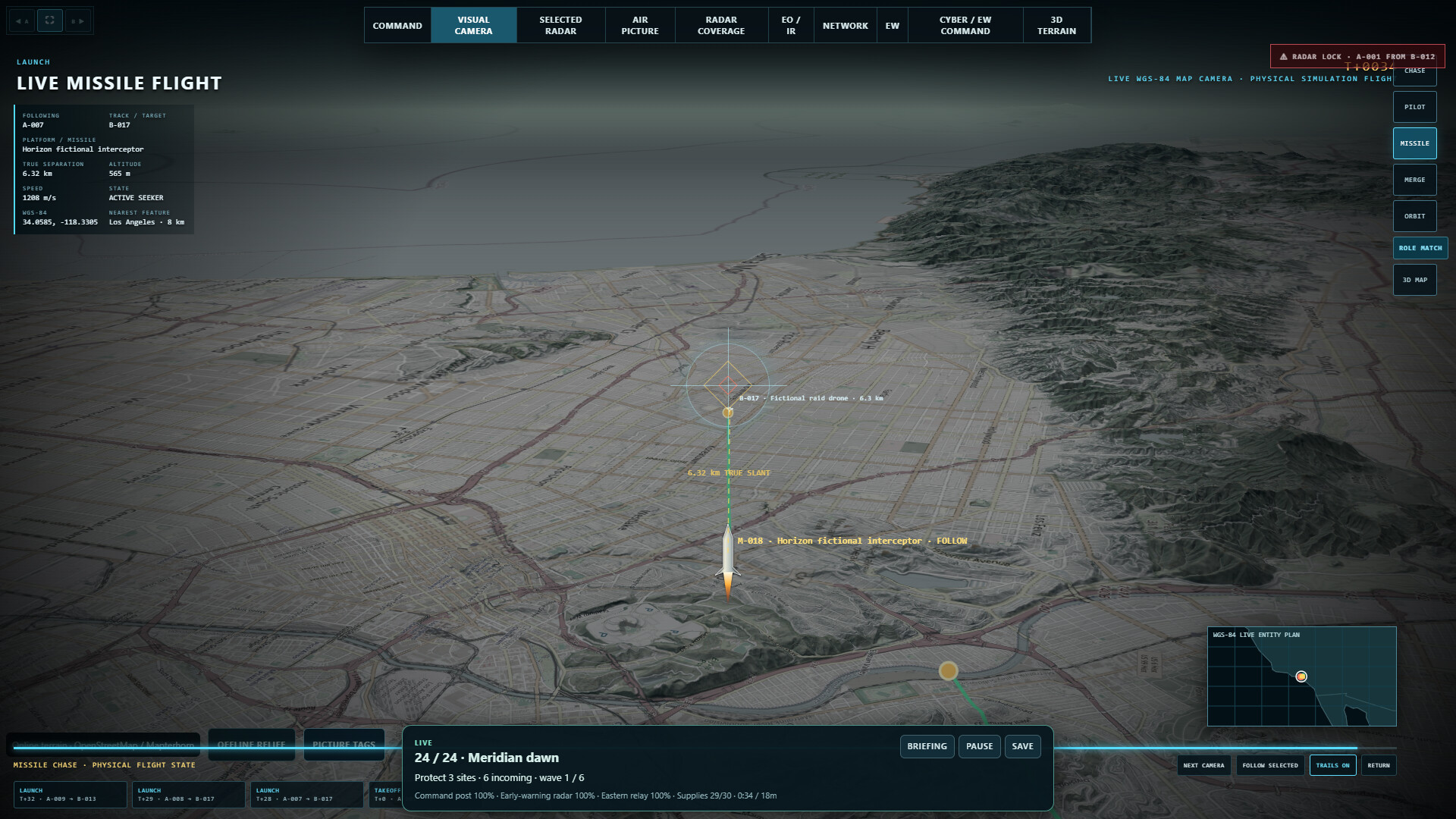Image resolution: width=1456 pixels, height=819 pixels.
Task: Toggle the Role Match option
Action: 1420,248
